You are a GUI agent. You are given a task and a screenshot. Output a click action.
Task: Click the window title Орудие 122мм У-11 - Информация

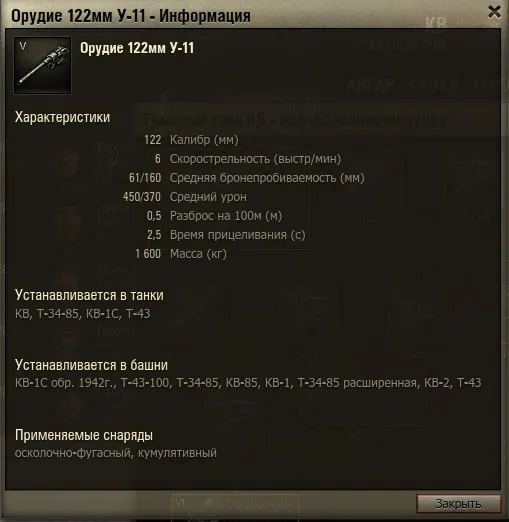tap(131, 16)
